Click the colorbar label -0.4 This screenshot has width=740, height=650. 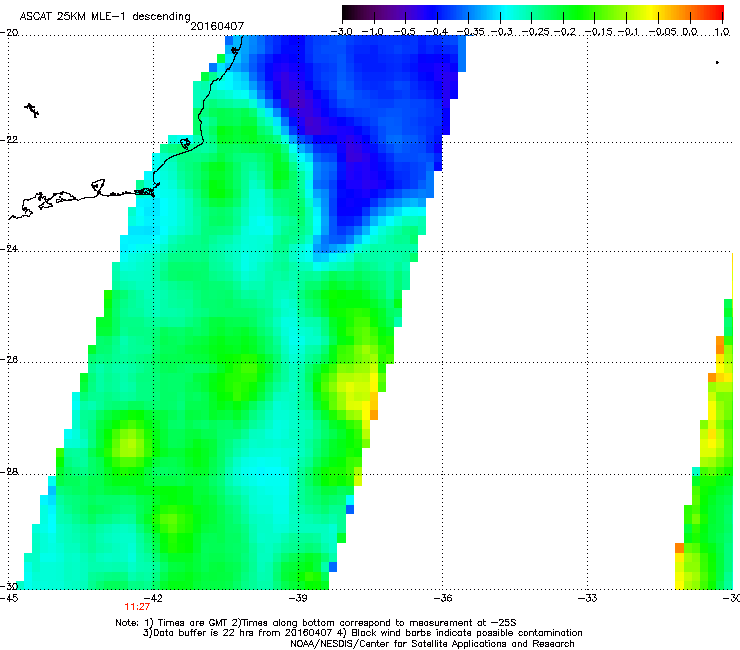point(437,32)
